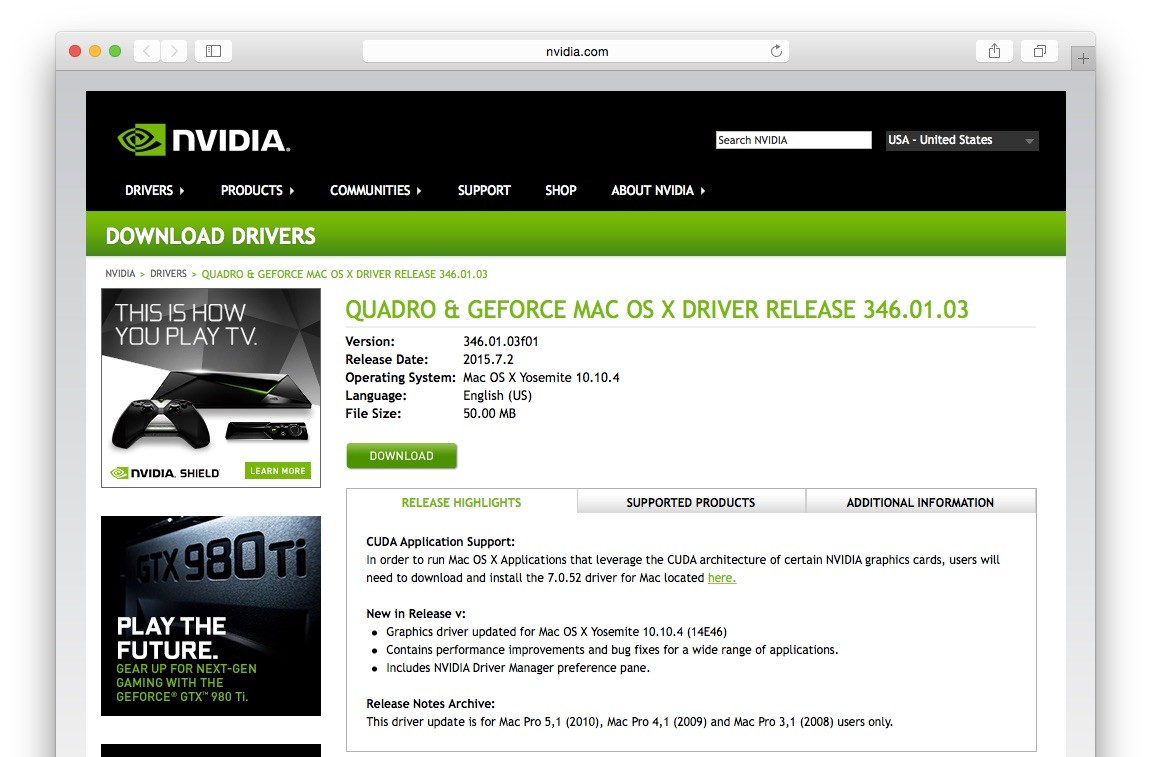This screenshot has height=757, width=1151.
Task: Click the Safari back arrow button
Action: [147, 51]
